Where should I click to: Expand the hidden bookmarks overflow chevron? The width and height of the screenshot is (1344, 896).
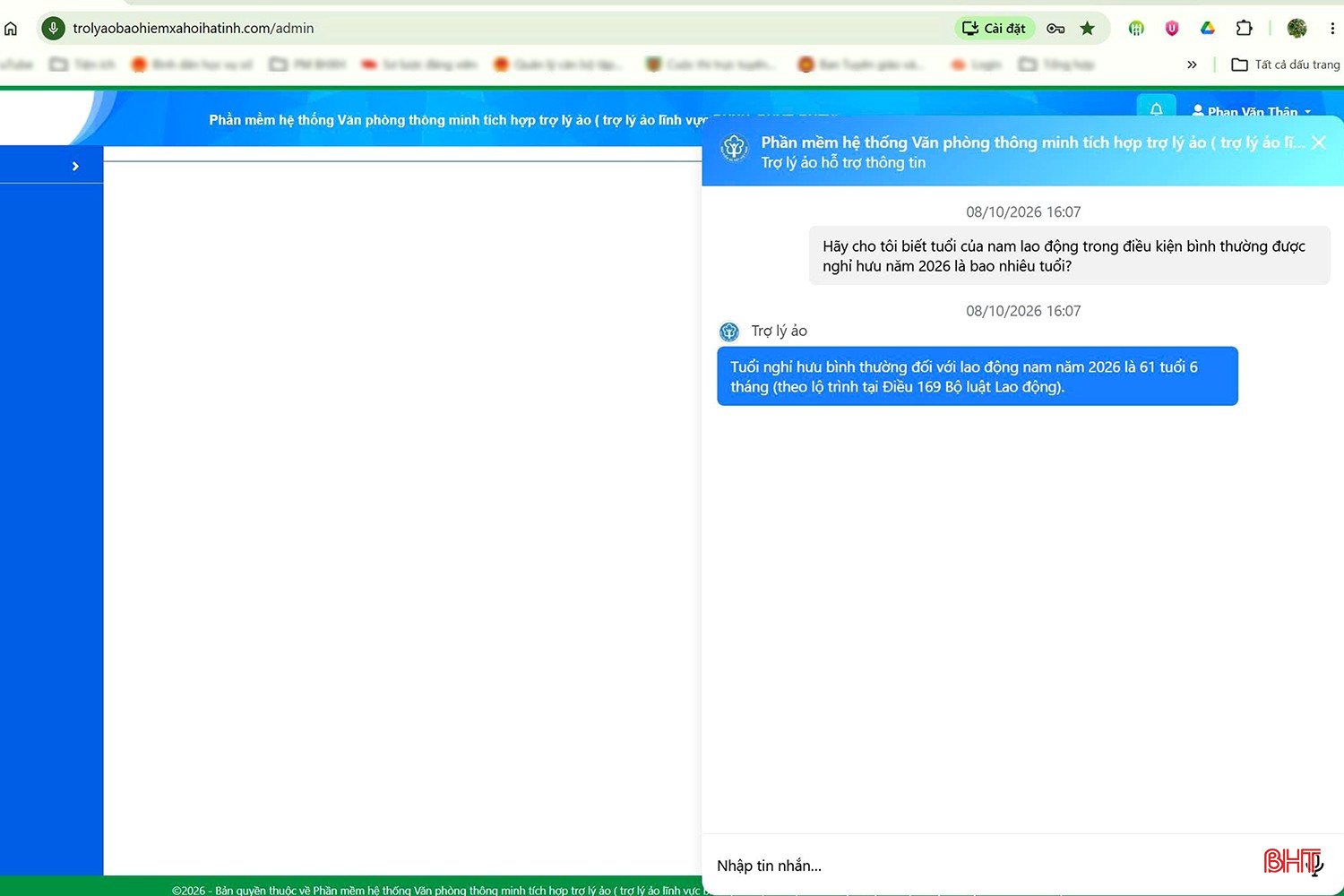(1192, 65)
